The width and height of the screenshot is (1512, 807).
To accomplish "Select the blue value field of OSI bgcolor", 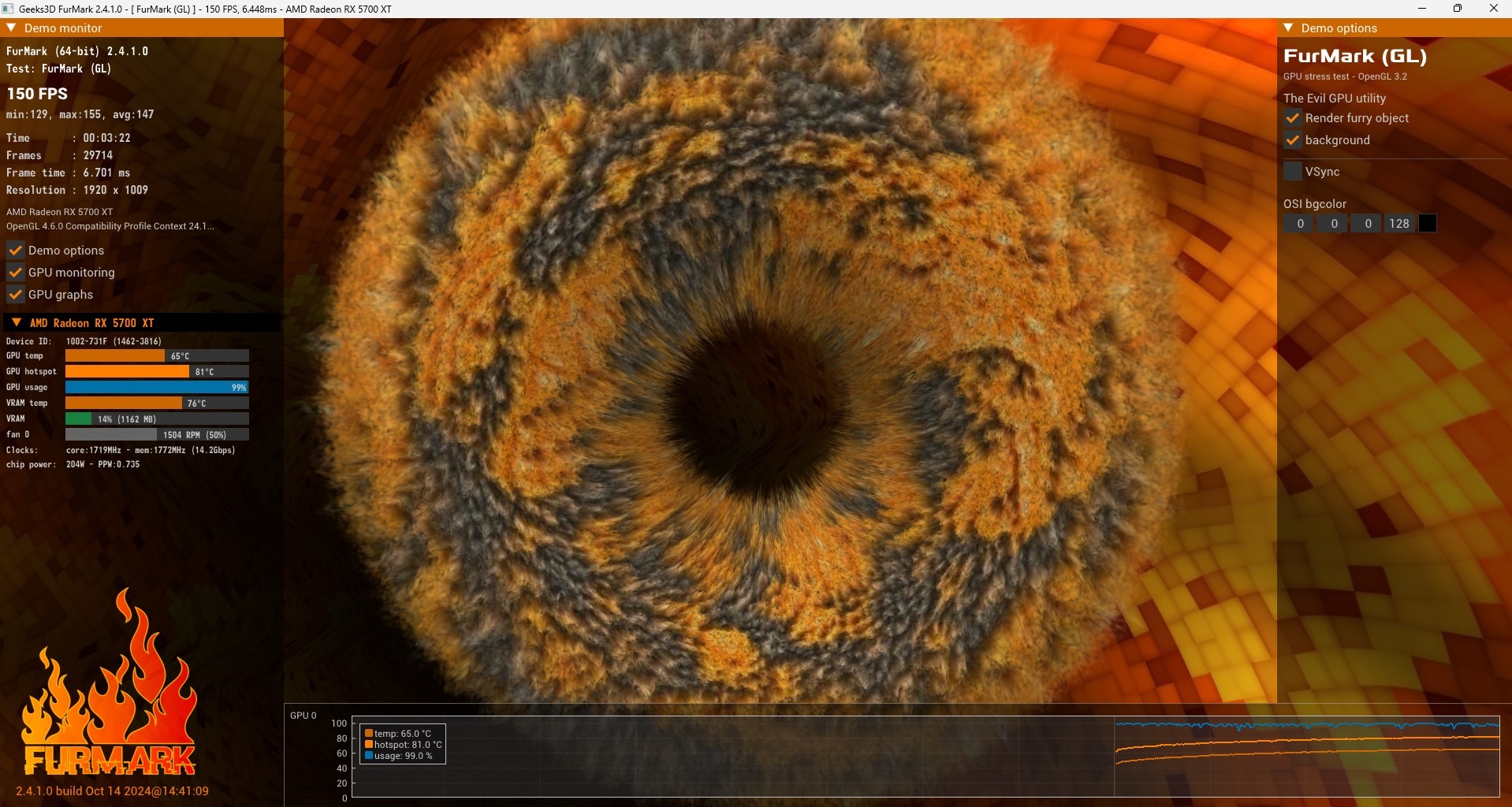I will coord(1368,224).
